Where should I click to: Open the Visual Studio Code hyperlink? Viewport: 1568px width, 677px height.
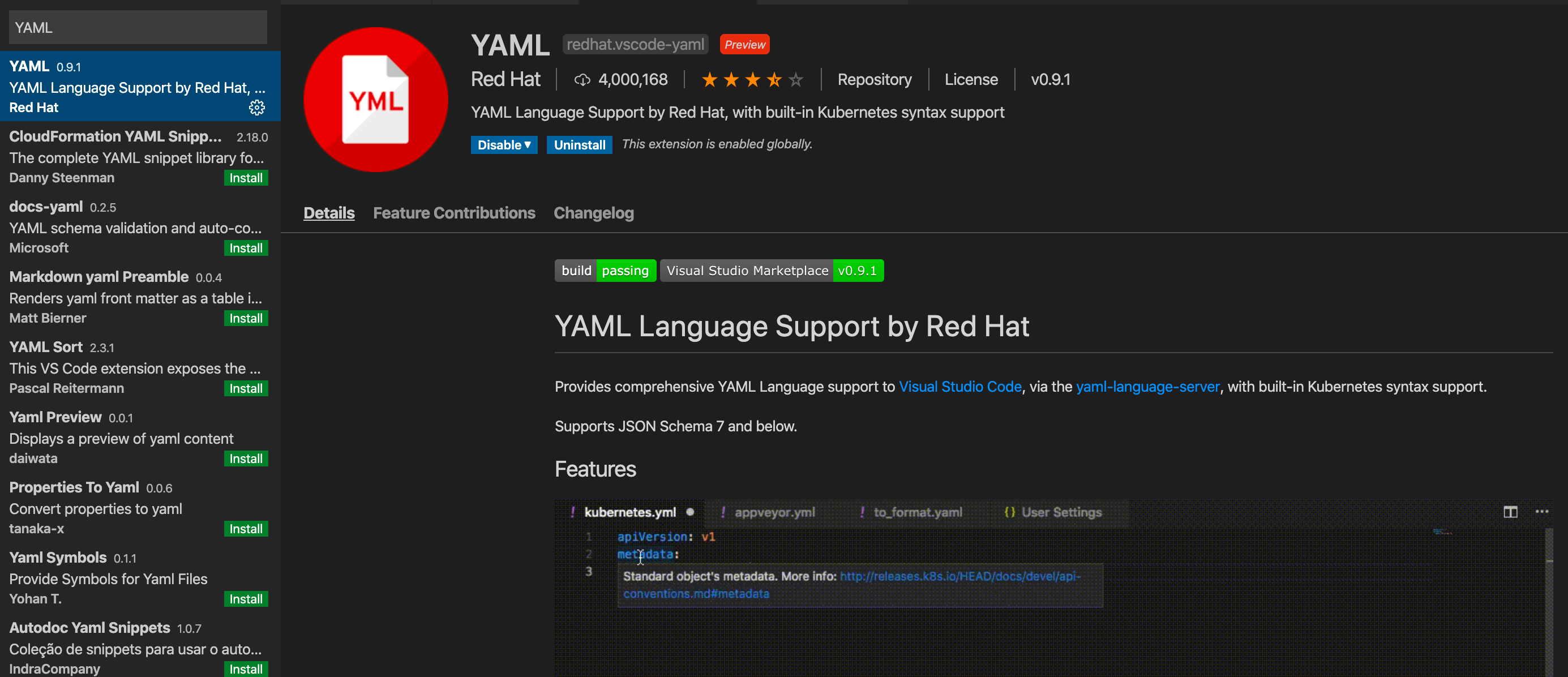point(960,387)
